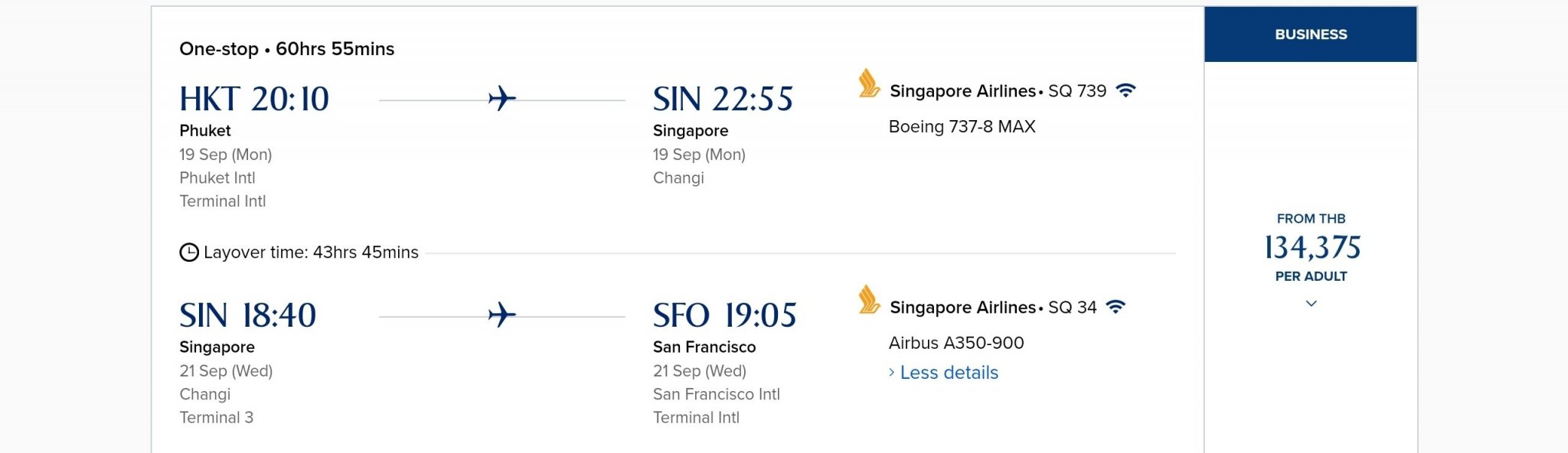
Task: Click the Airbus A350-900 aircraft text
Action: [x=956, y=343]
